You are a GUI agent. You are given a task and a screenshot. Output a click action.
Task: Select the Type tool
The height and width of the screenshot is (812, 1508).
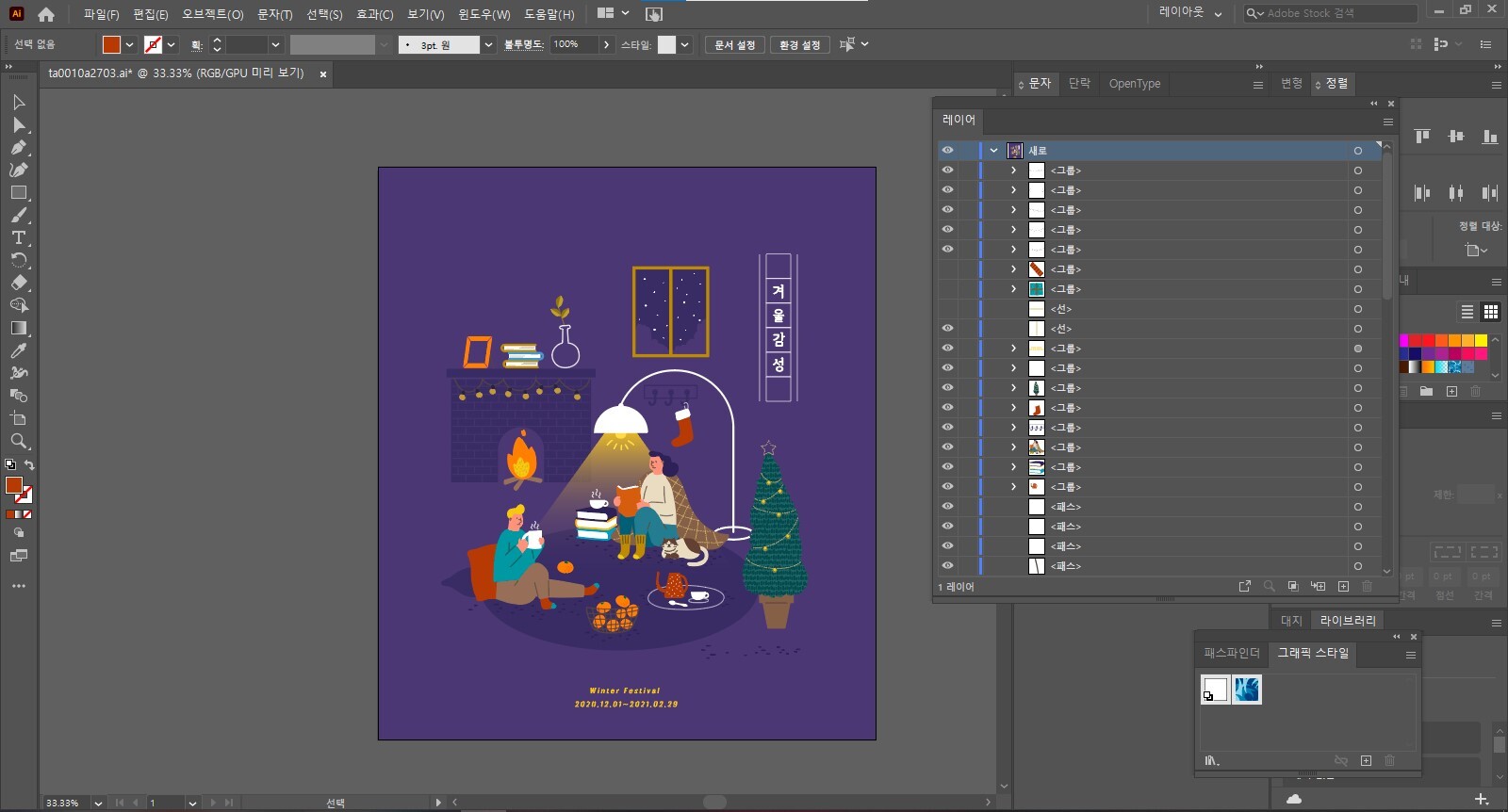click(18, 237)
